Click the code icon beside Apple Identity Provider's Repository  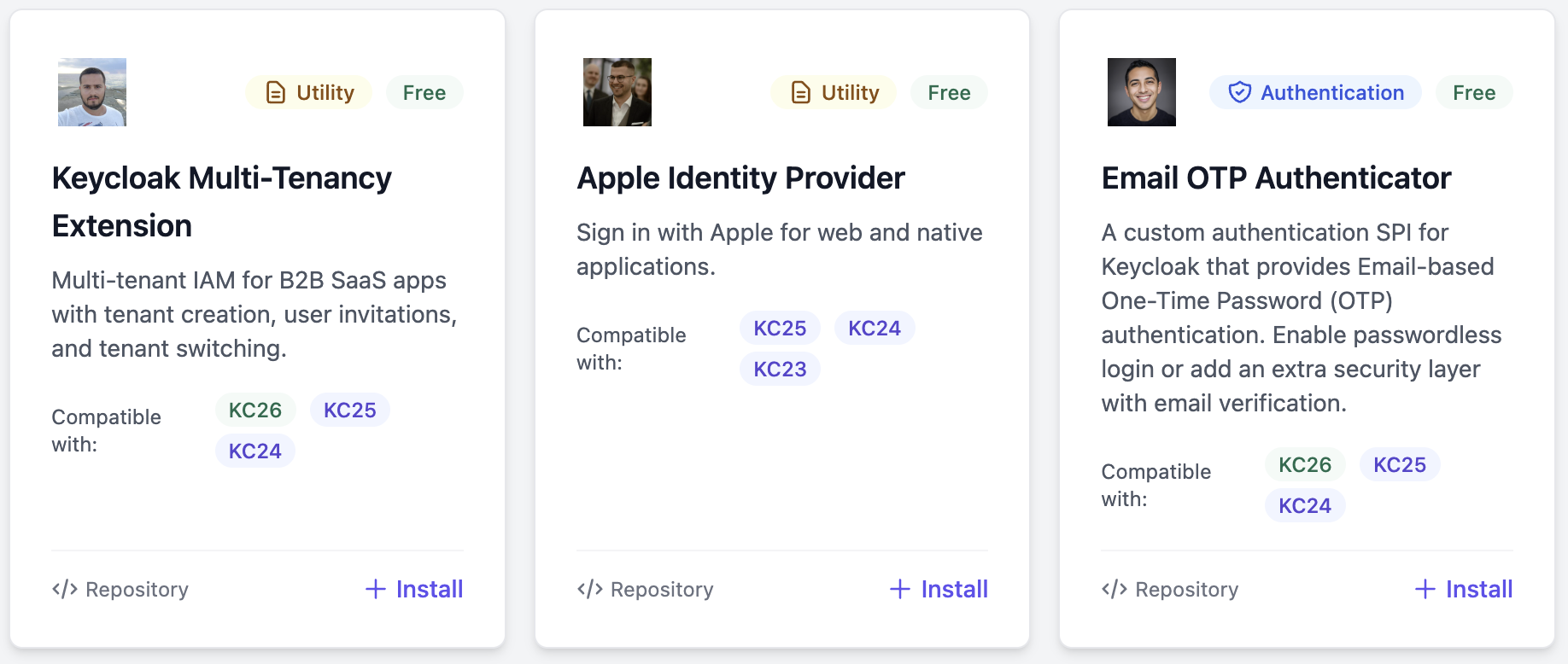[590, 589]
